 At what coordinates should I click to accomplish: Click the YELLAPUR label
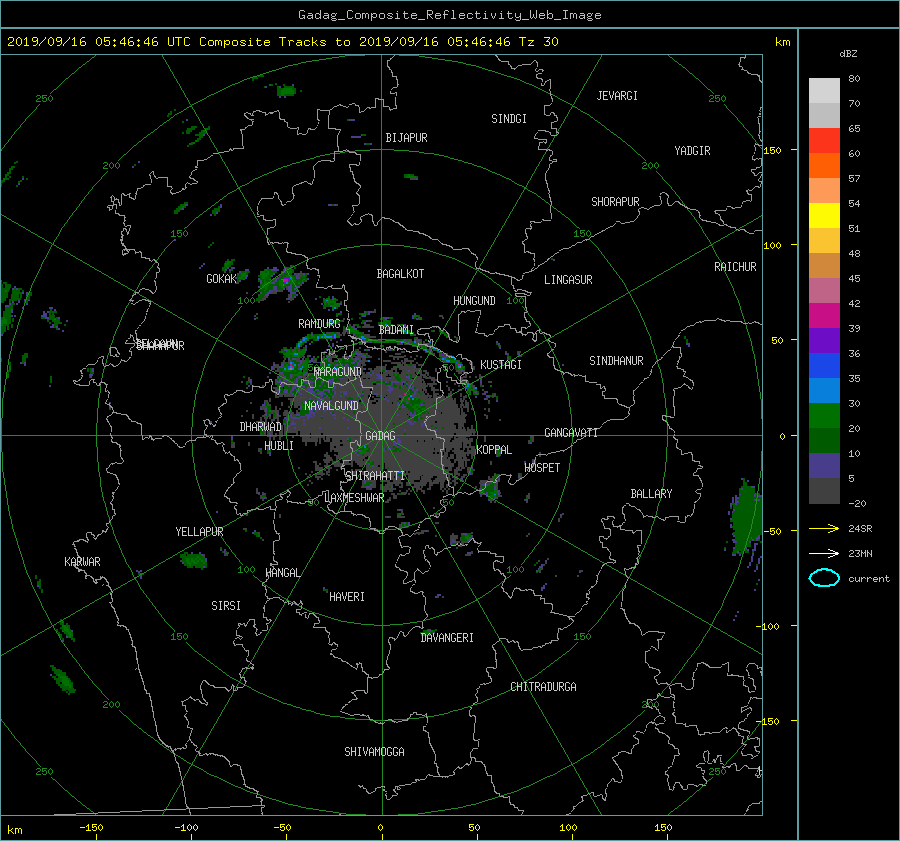click(199, 532)
